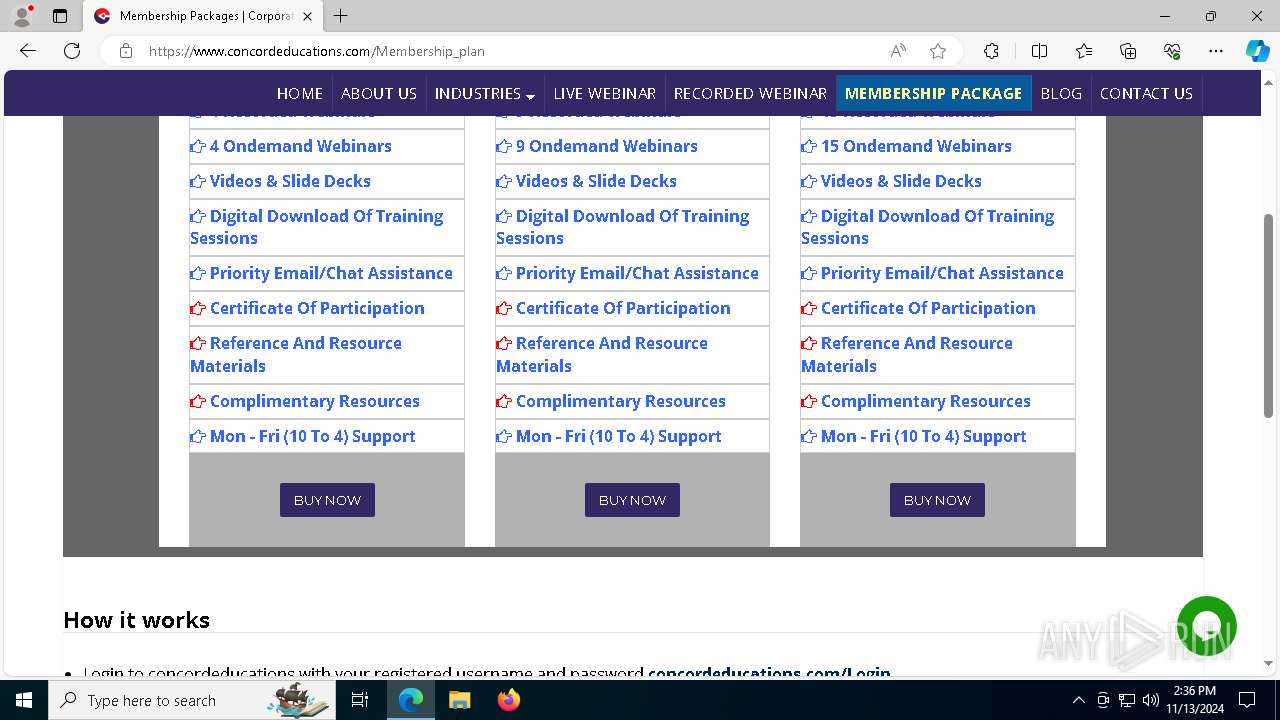Open Favorites list icon
The height and width of the screenshot is (720, 1280).
click(1084, 51)
